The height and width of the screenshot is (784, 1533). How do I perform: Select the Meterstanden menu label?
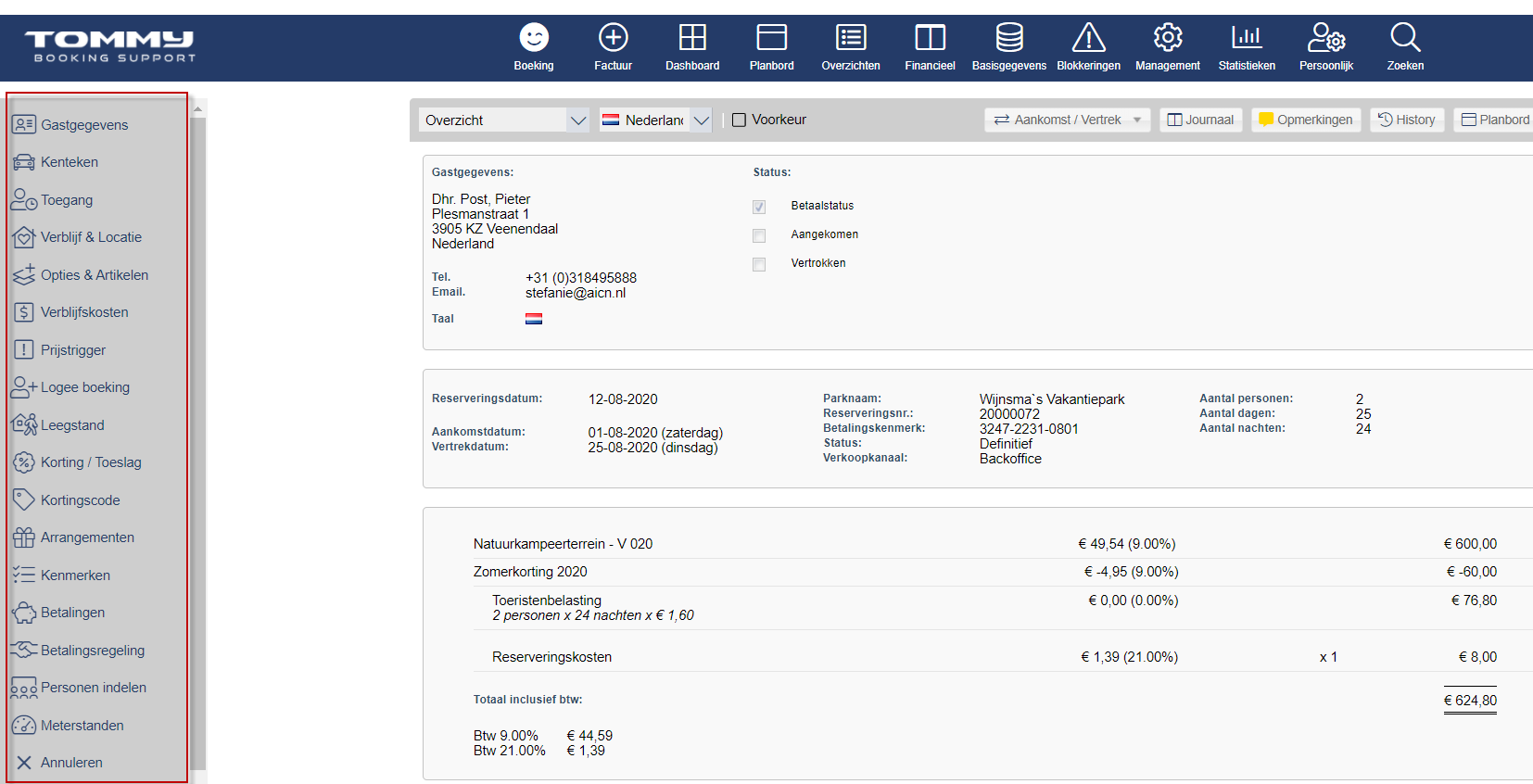82,726
